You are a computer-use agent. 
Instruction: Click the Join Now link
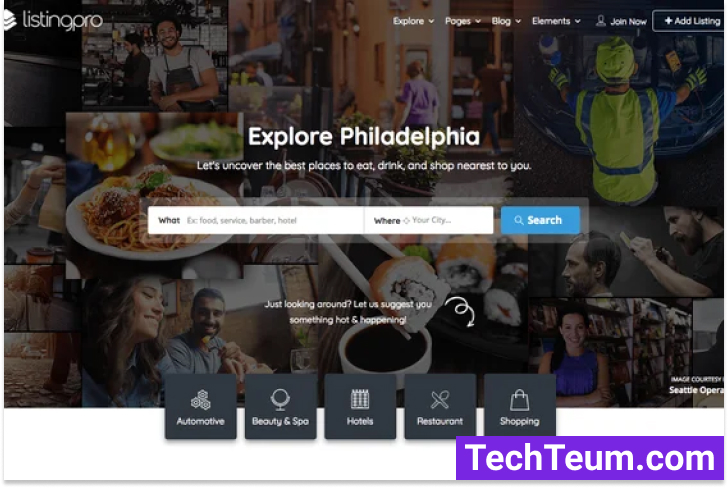(628, 21)
